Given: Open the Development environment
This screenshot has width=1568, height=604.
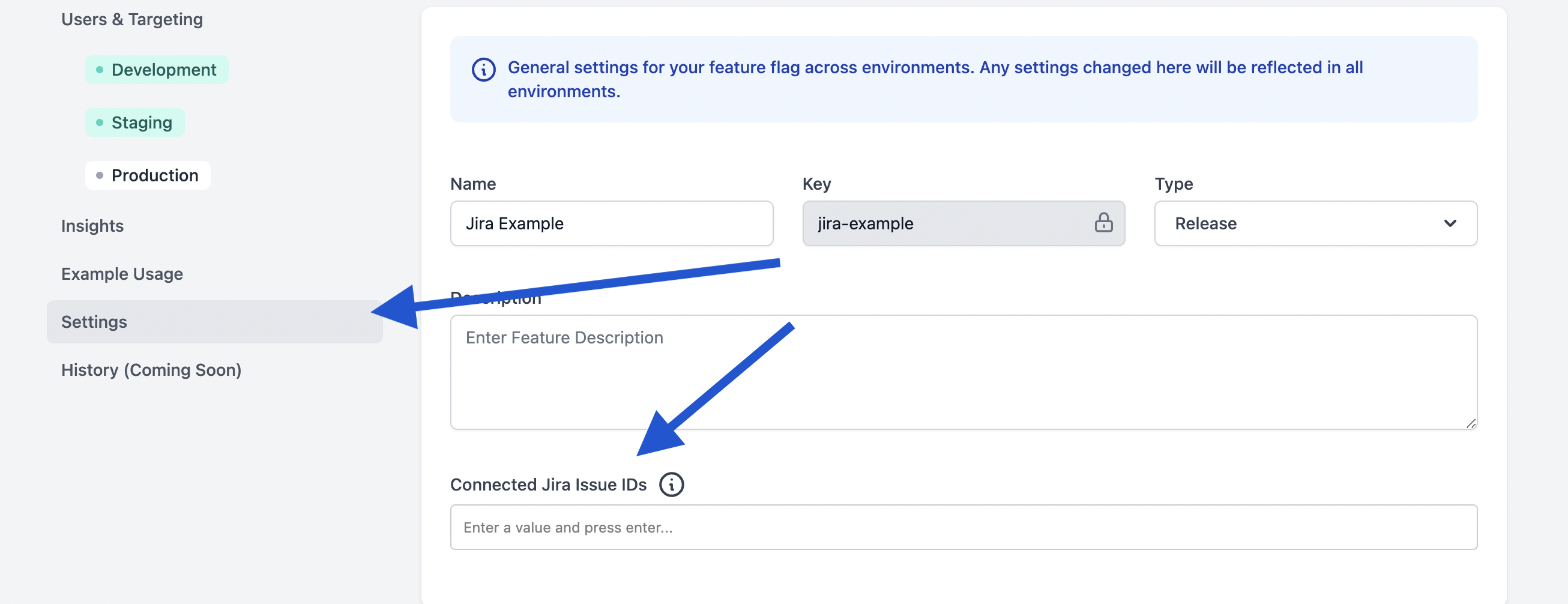Looking at the screenshot, I should click(x=163, y=69).
